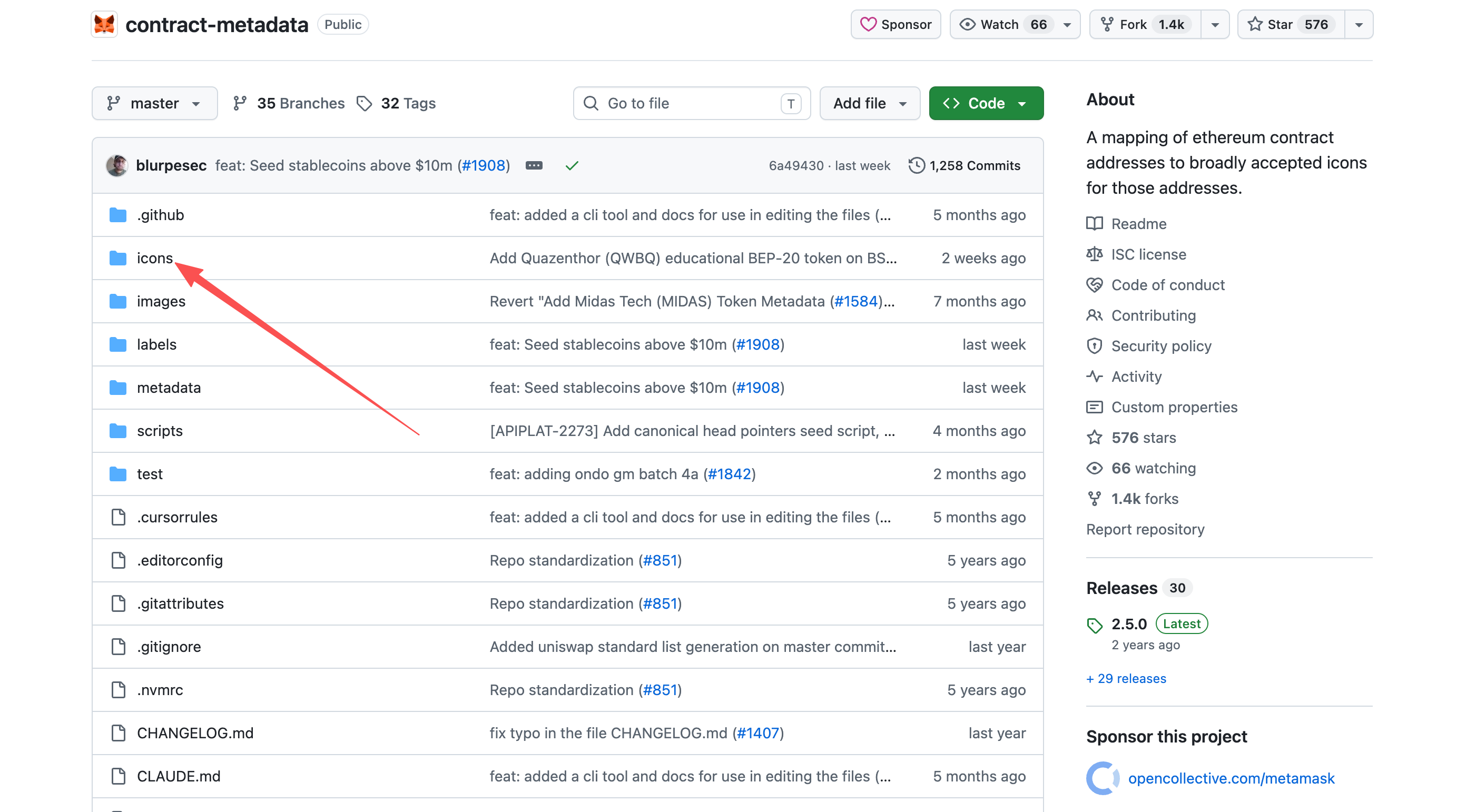Sponsor the contract-metadata project
The width and height of the screenshot is (1476, 812).
click(x=896, y=24)
